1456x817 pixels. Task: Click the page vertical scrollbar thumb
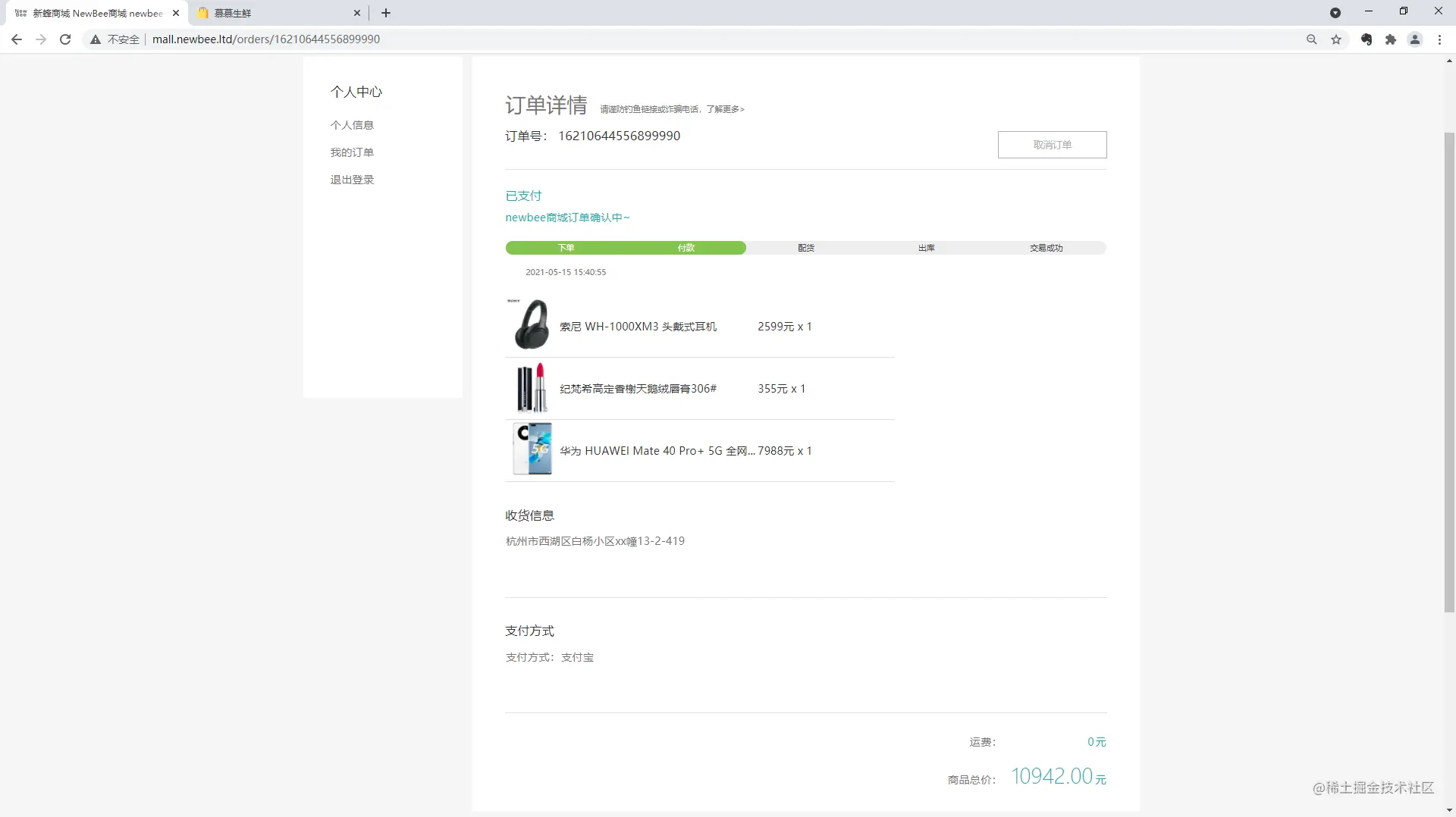(x=1449, y=371)
